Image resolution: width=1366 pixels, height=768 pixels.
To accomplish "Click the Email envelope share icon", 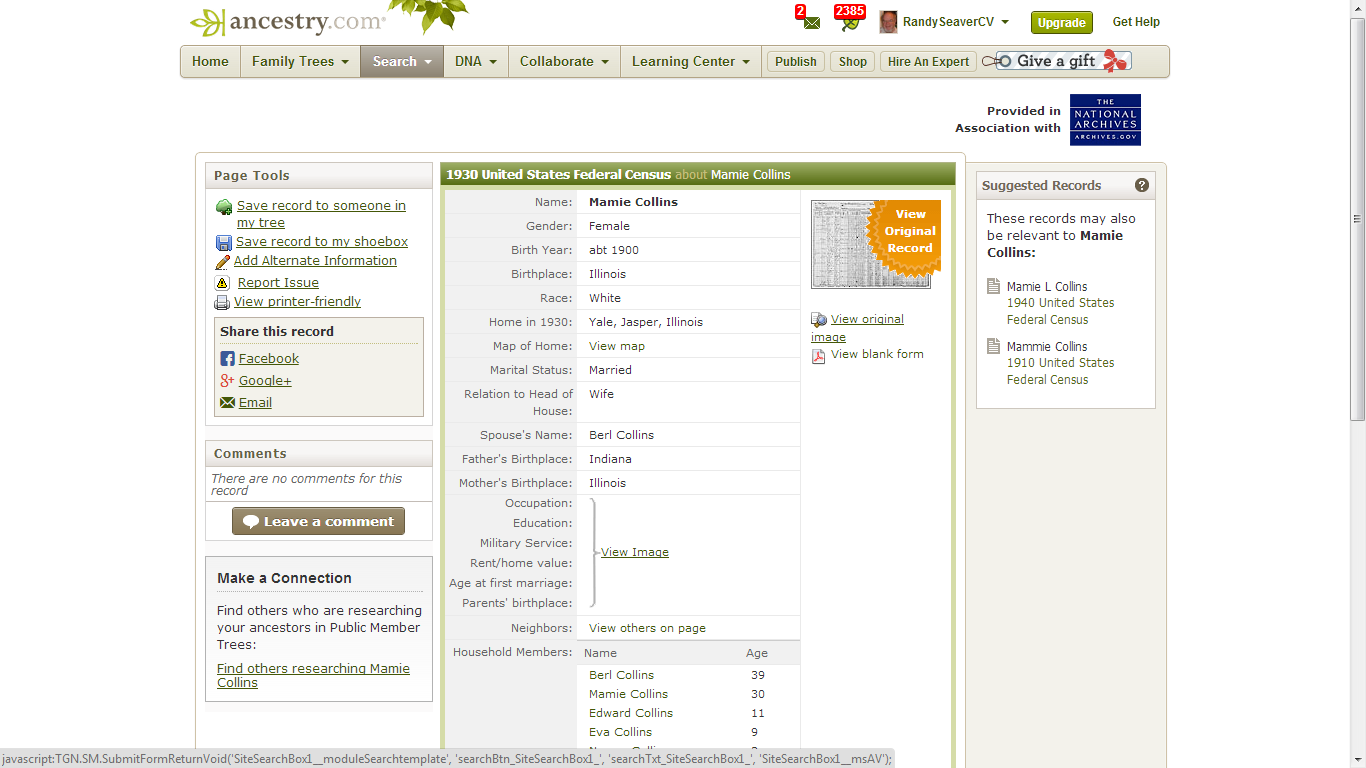I will click(227, 403).
